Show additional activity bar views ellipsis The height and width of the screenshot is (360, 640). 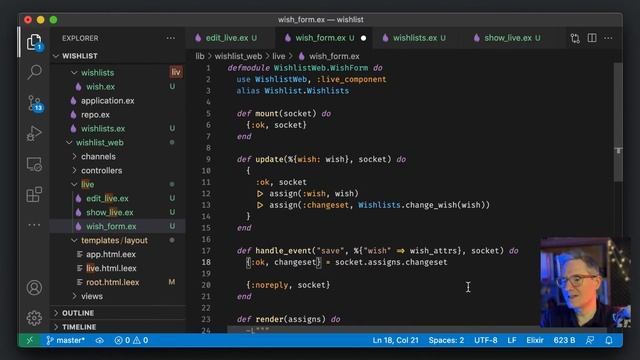(34, 225)
